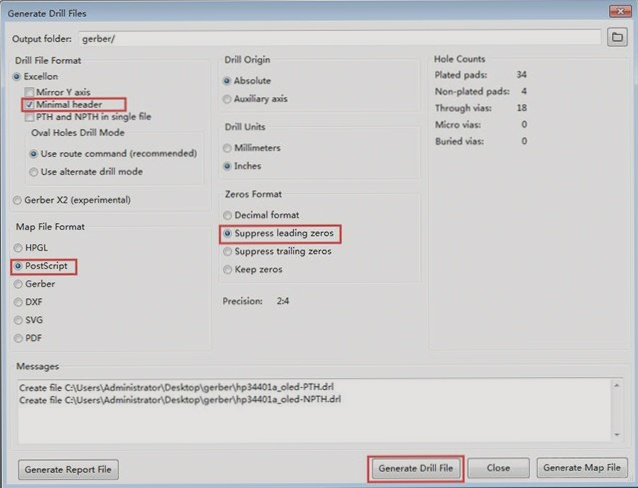
Task: Click the Plated pads count 34
Action: (521, 74)
